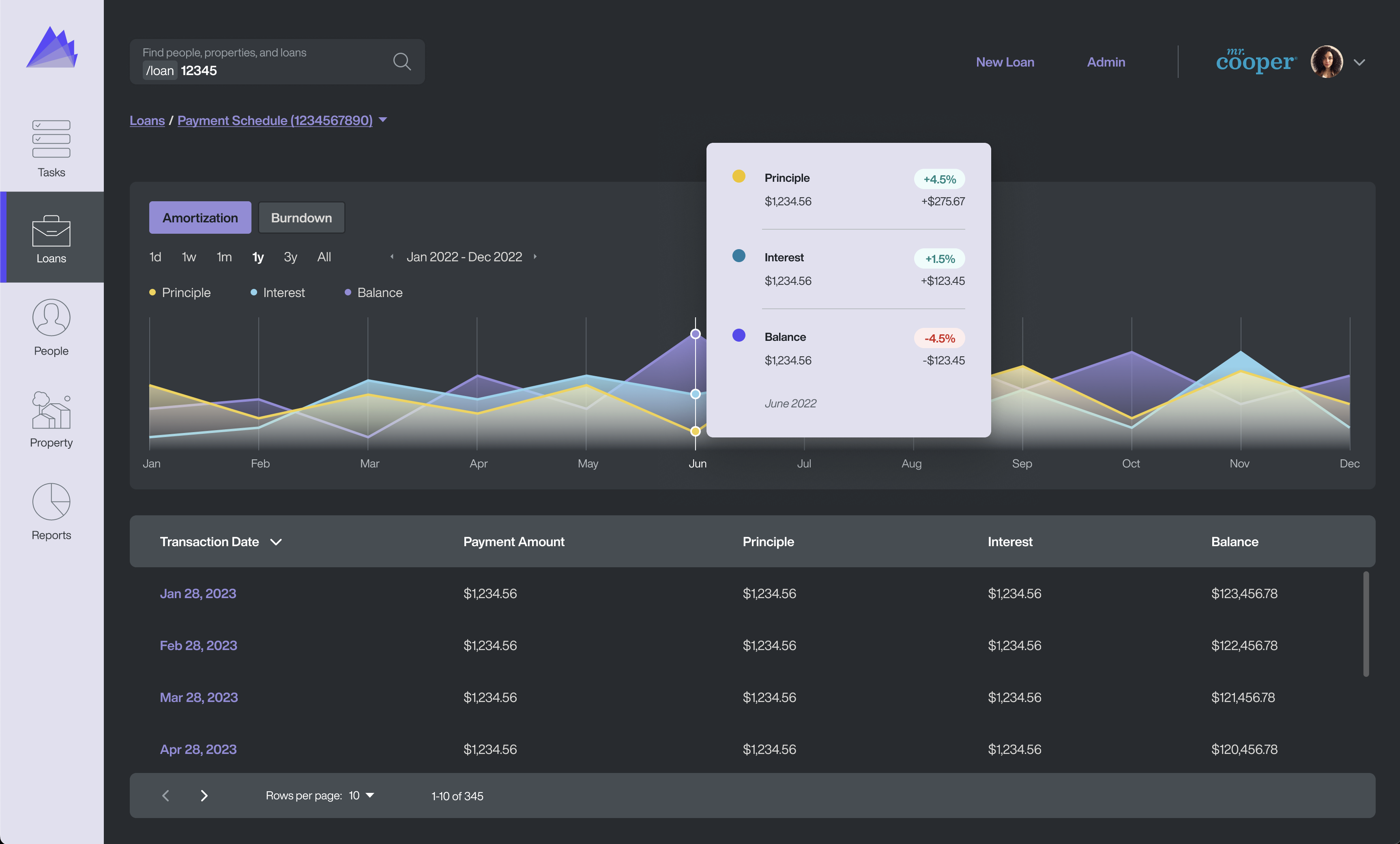Expand the Payment Schedule dropdown breadcrumb
This screenshot has width=1400, height=844.
[384, 120]
